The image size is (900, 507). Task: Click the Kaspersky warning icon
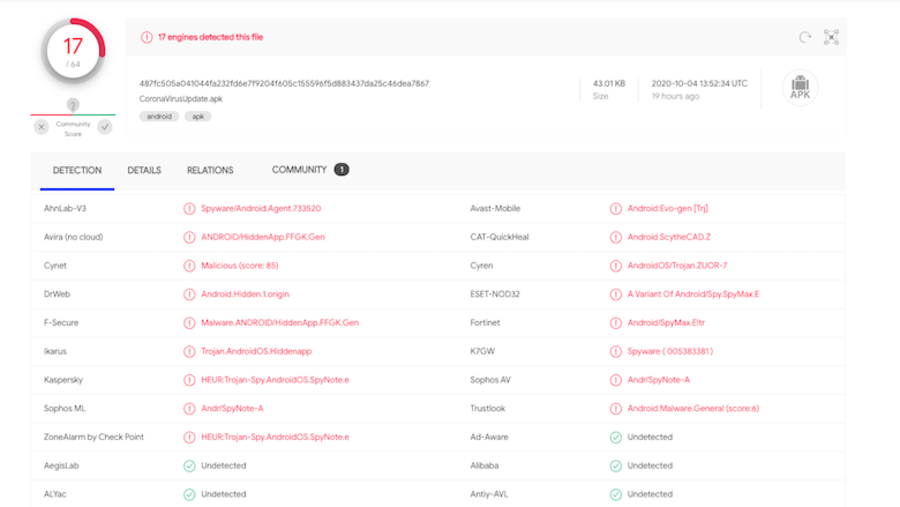[189, 380]
